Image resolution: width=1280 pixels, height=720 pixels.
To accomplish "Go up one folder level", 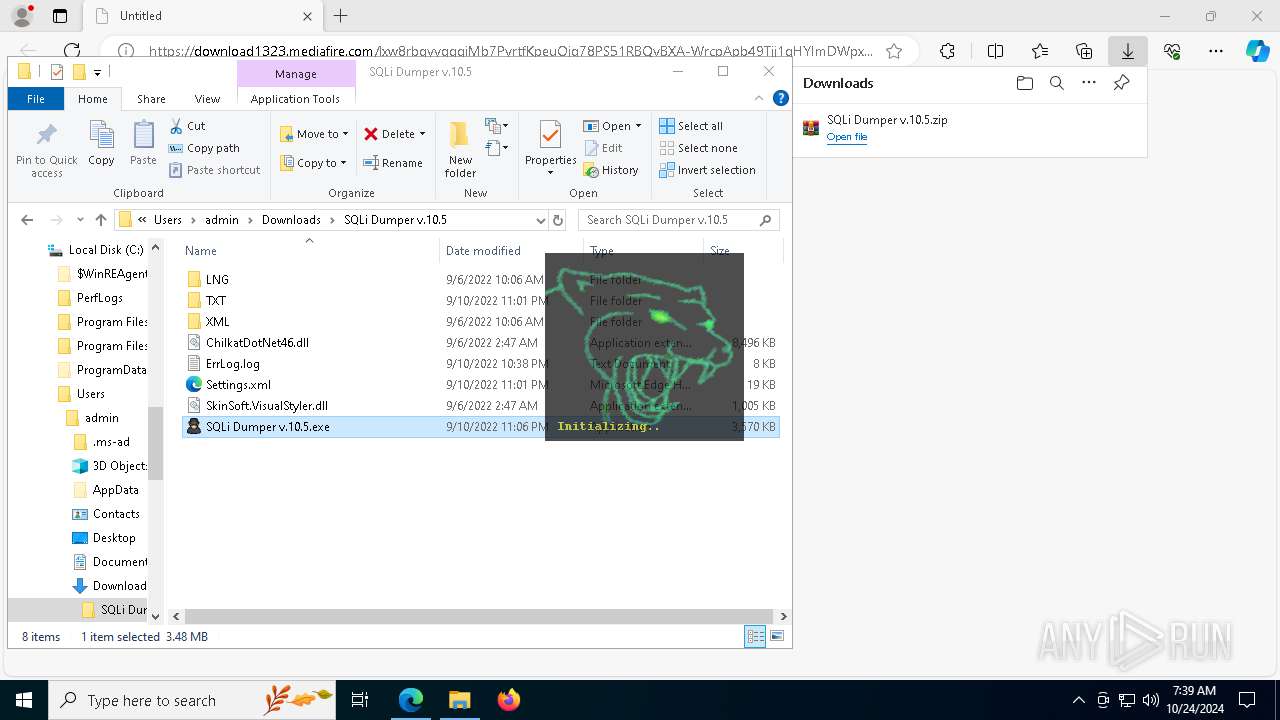I will (101, 220).
